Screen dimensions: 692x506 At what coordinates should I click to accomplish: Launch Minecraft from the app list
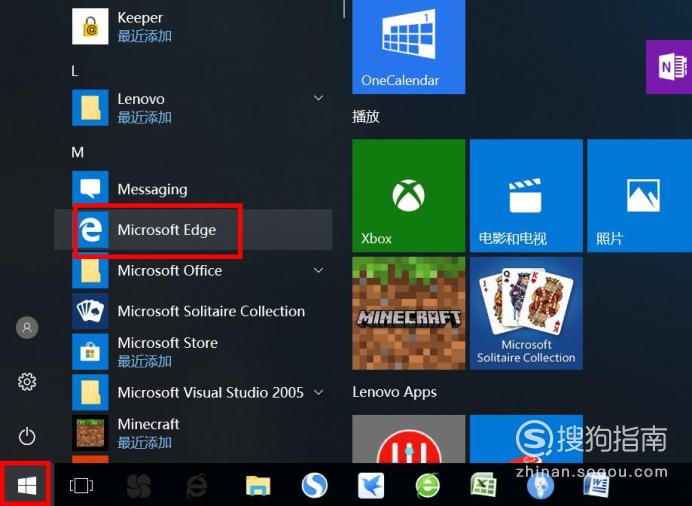[193, 432]
